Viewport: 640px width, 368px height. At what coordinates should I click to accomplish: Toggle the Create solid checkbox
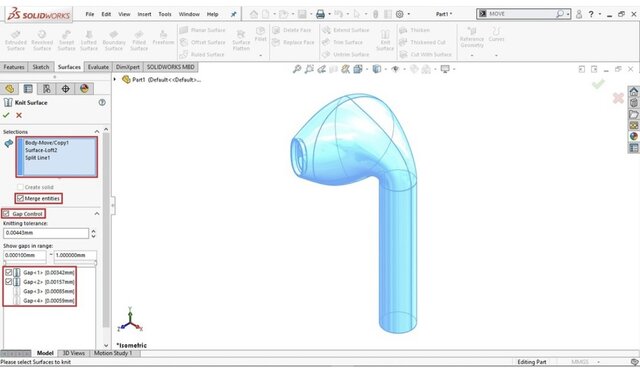(20, 187)
